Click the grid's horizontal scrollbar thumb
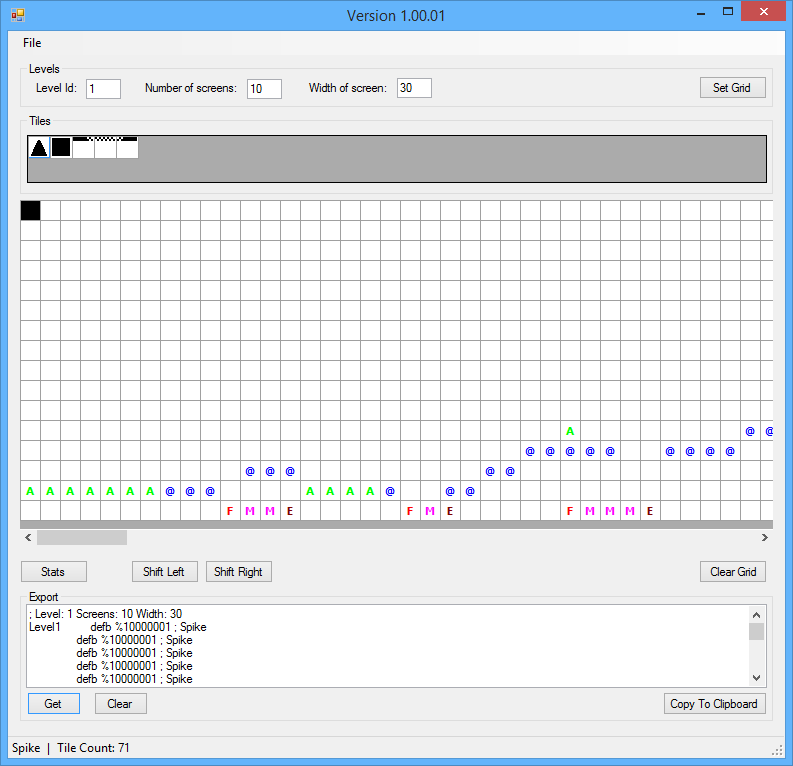Image resolution: width=793 pixels, height=766 pixels. pyautogui.click(x=82, y=537)
